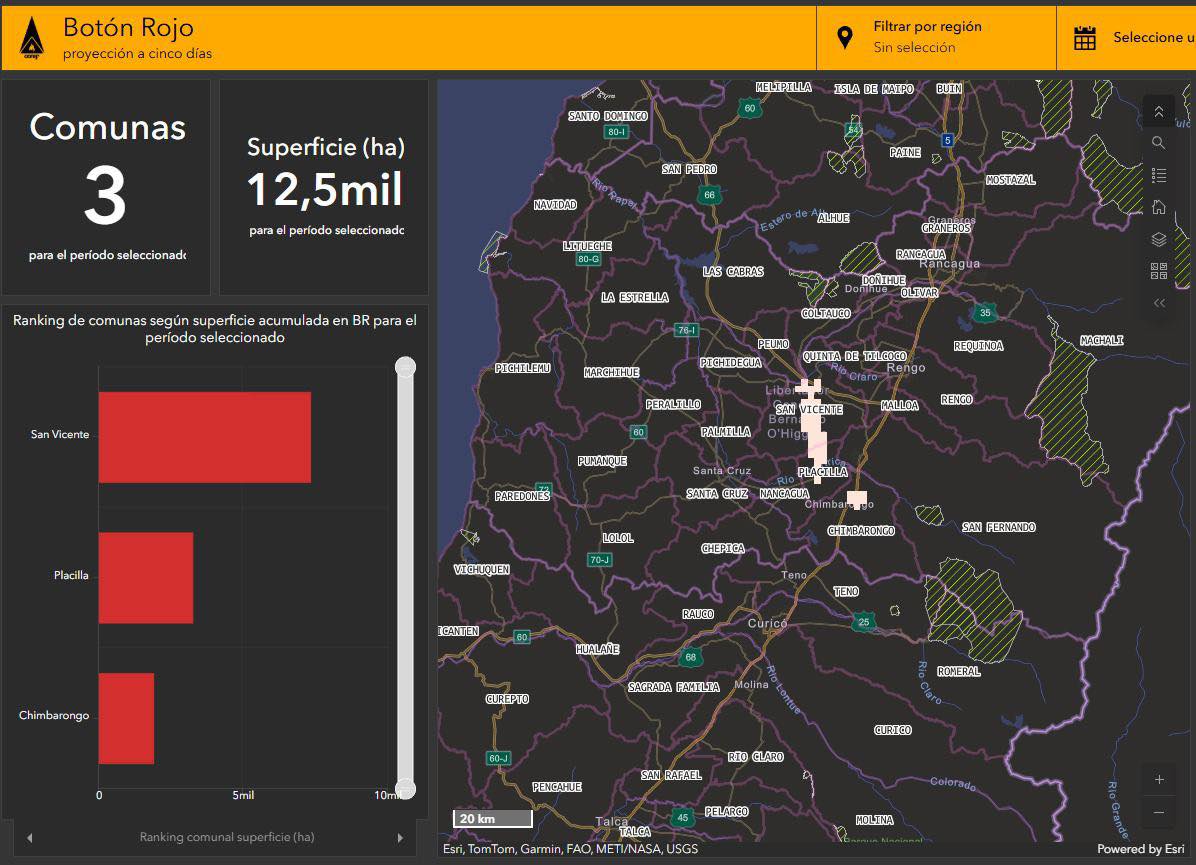Click the CONAF logo in the header
The height and width of the screenshot is (865, 1196).
[x=31, y=38]
